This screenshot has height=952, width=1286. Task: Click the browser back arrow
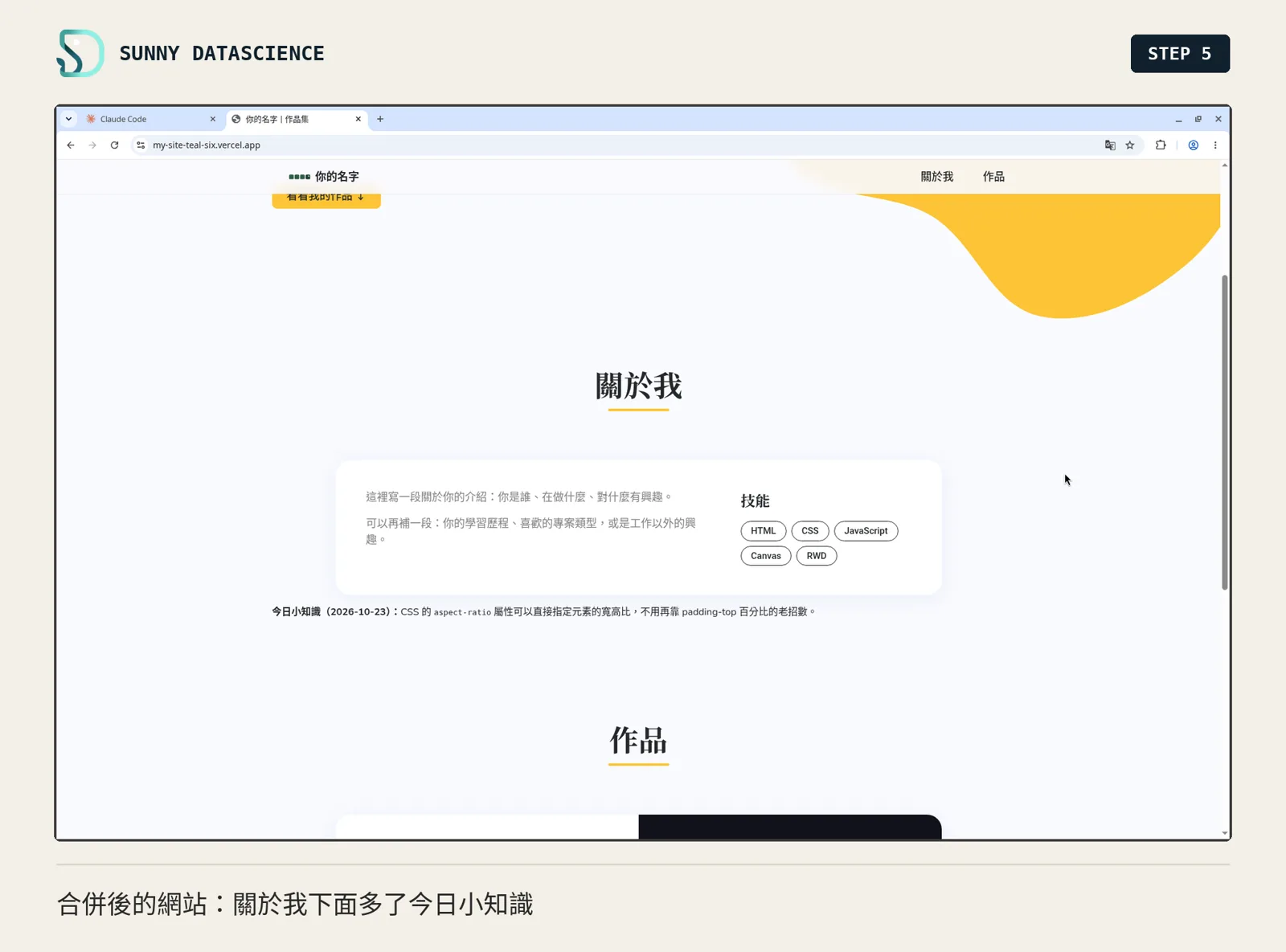(x=71, y=145)
